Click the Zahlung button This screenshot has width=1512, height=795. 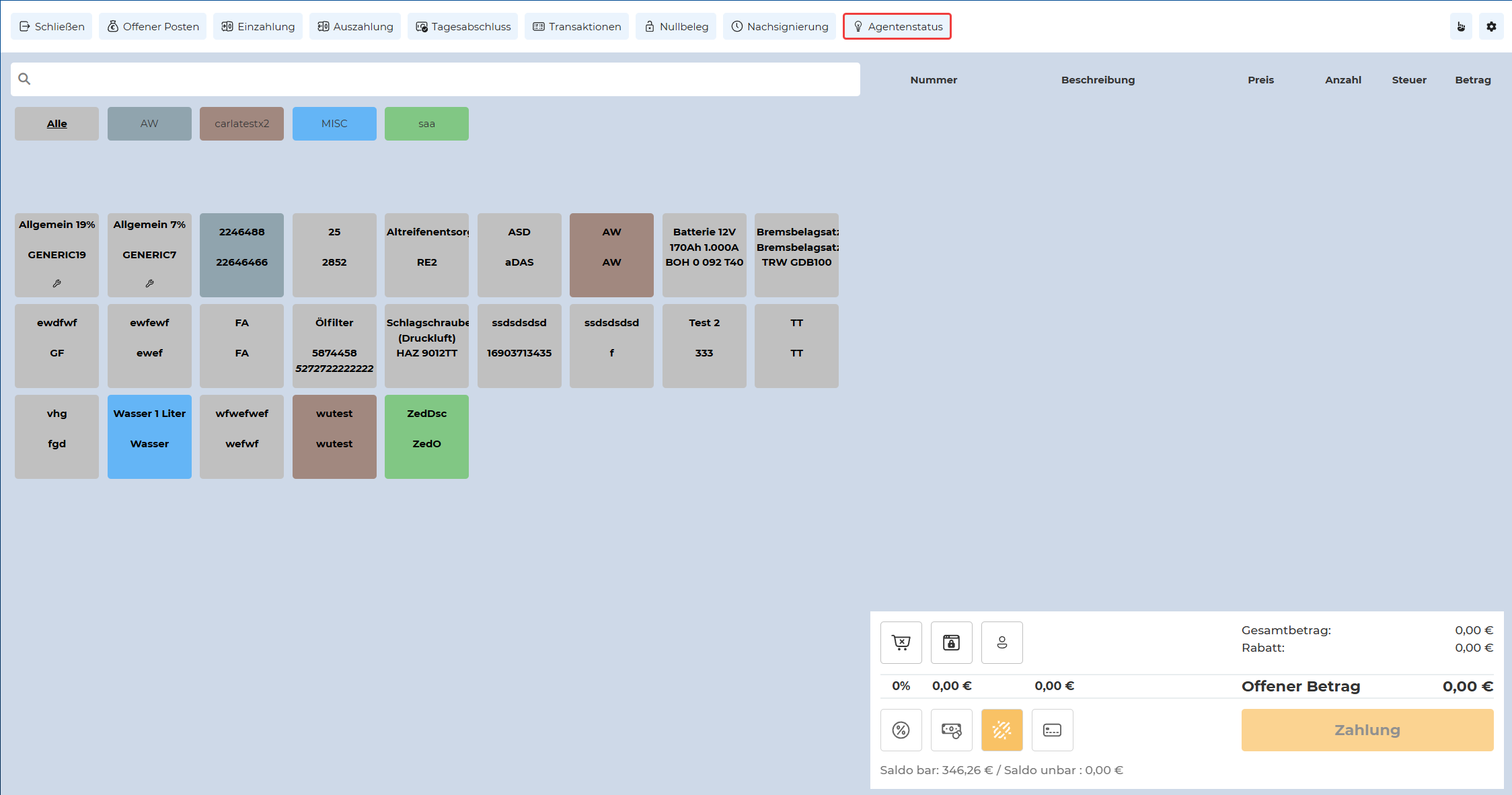pos(1367,730)
